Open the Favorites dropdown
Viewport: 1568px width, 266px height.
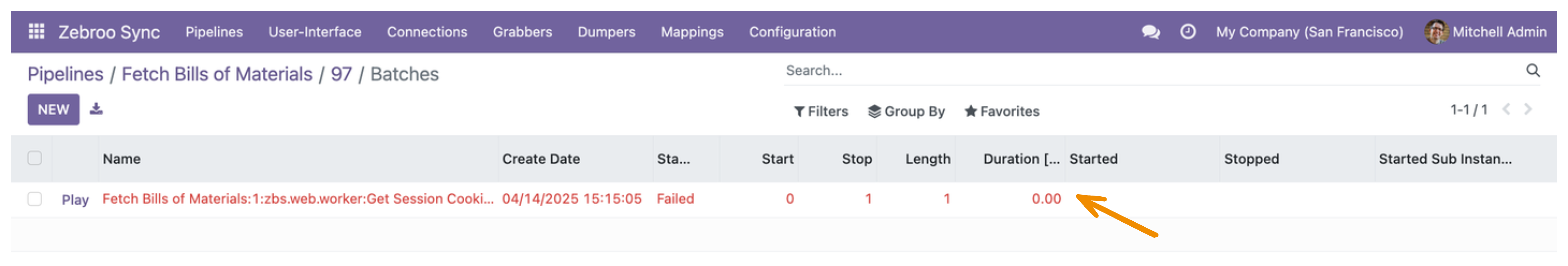click(1001, 111)
